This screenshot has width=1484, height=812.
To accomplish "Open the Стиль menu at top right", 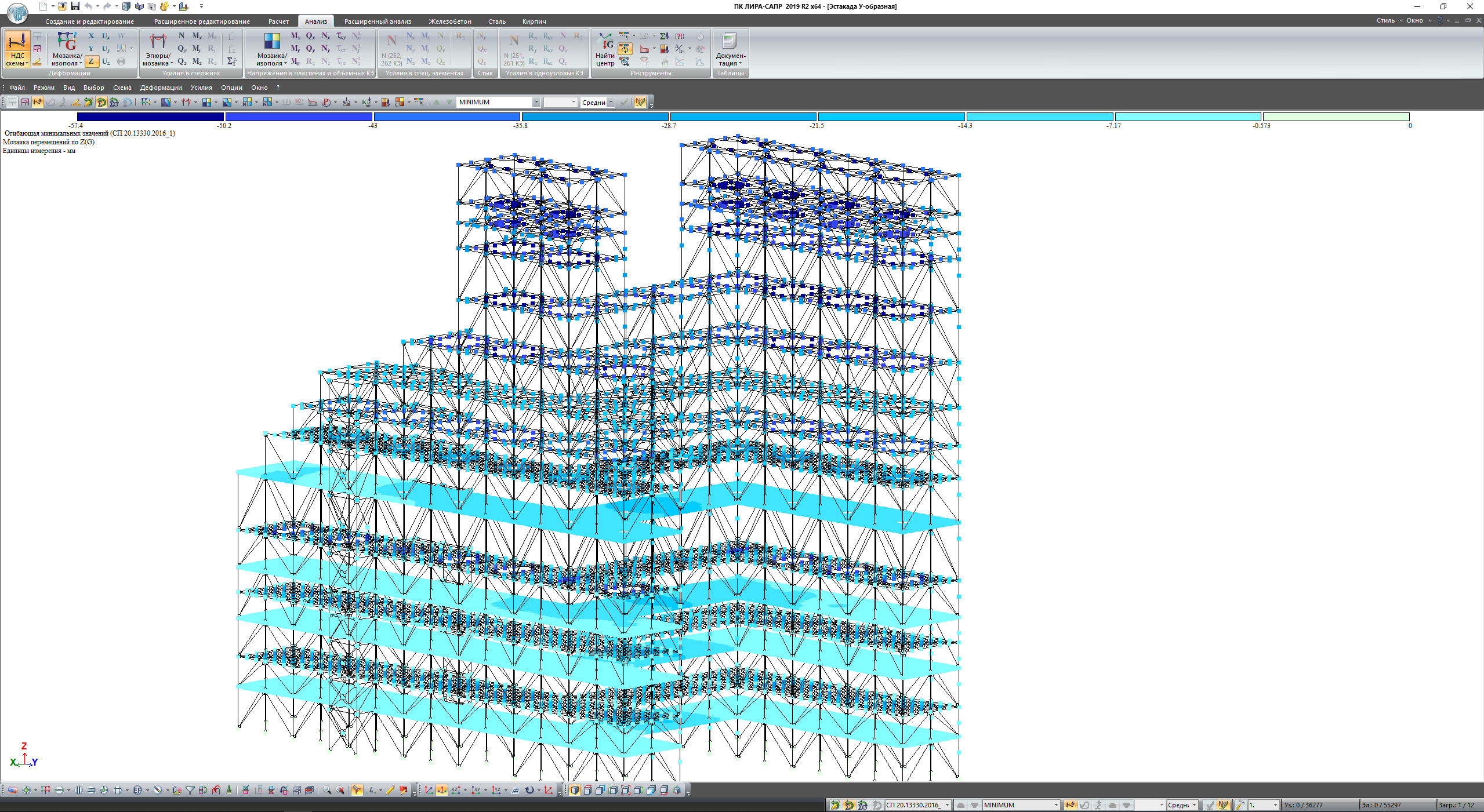I will point(1385,20).
